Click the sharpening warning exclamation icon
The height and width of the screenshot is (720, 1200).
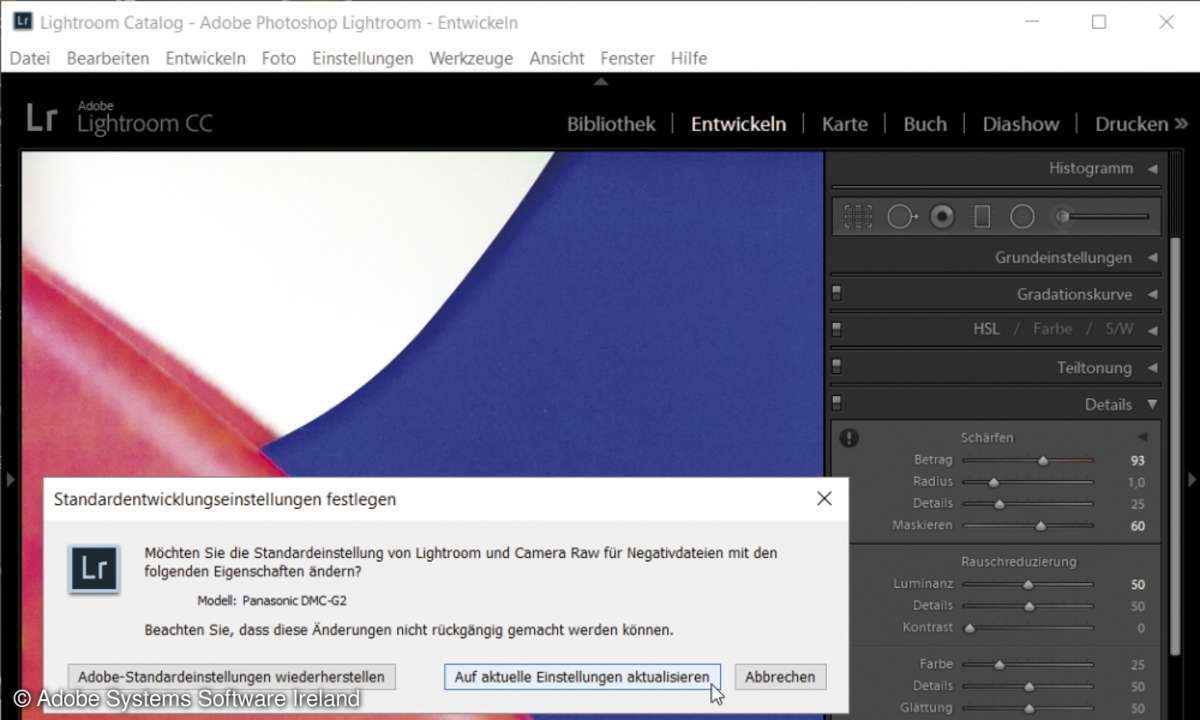(x=849, y=438)
